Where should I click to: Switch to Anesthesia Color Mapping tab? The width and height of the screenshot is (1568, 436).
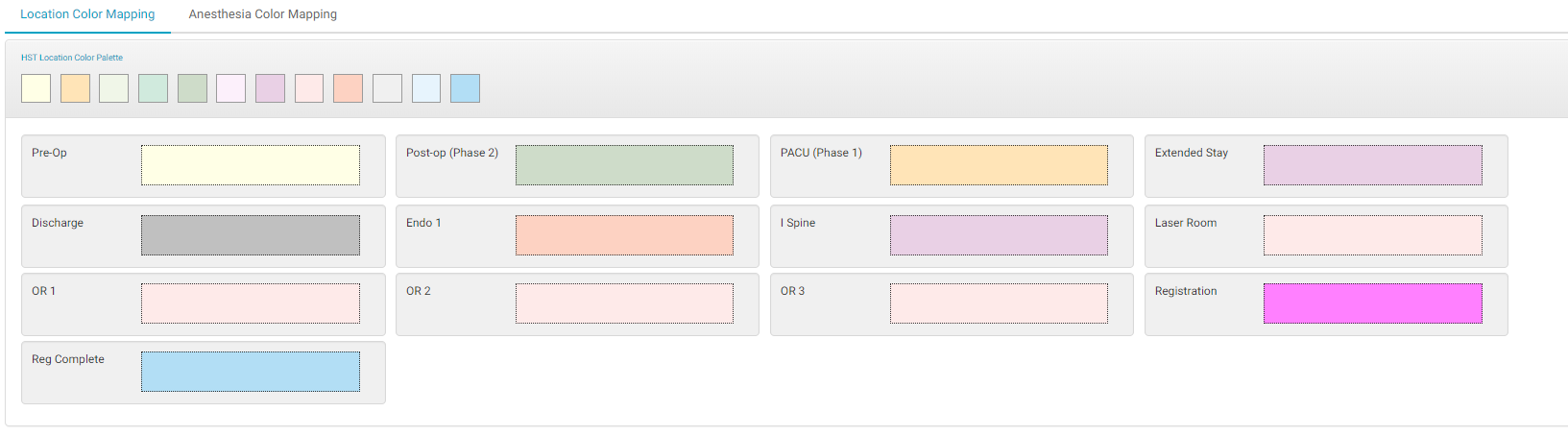[262, 14]
